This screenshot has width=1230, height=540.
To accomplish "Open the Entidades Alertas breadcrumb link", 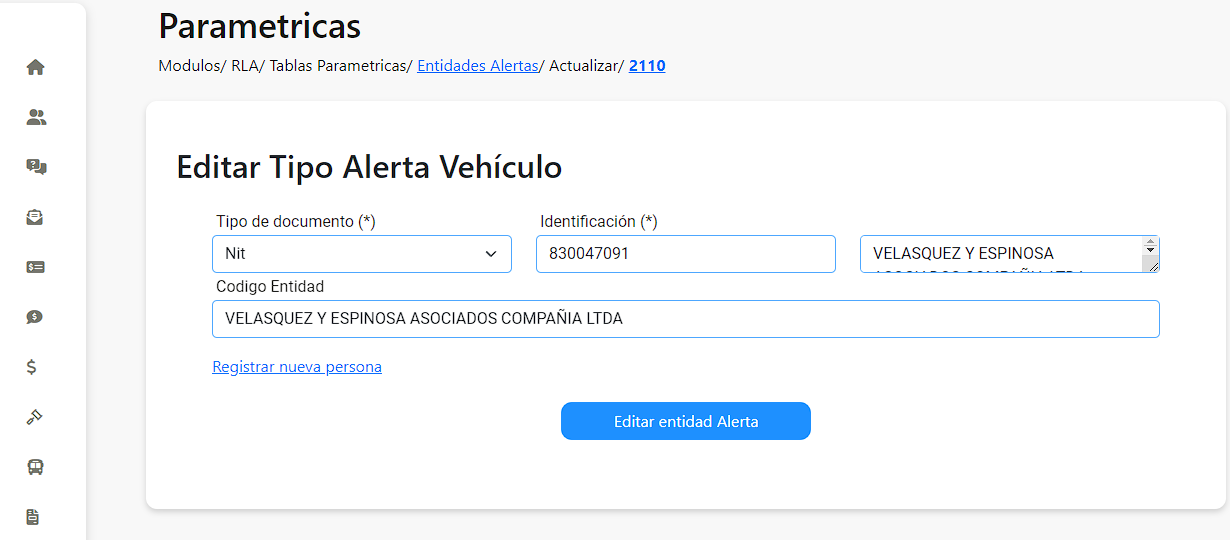I will (x=478, y=66).
